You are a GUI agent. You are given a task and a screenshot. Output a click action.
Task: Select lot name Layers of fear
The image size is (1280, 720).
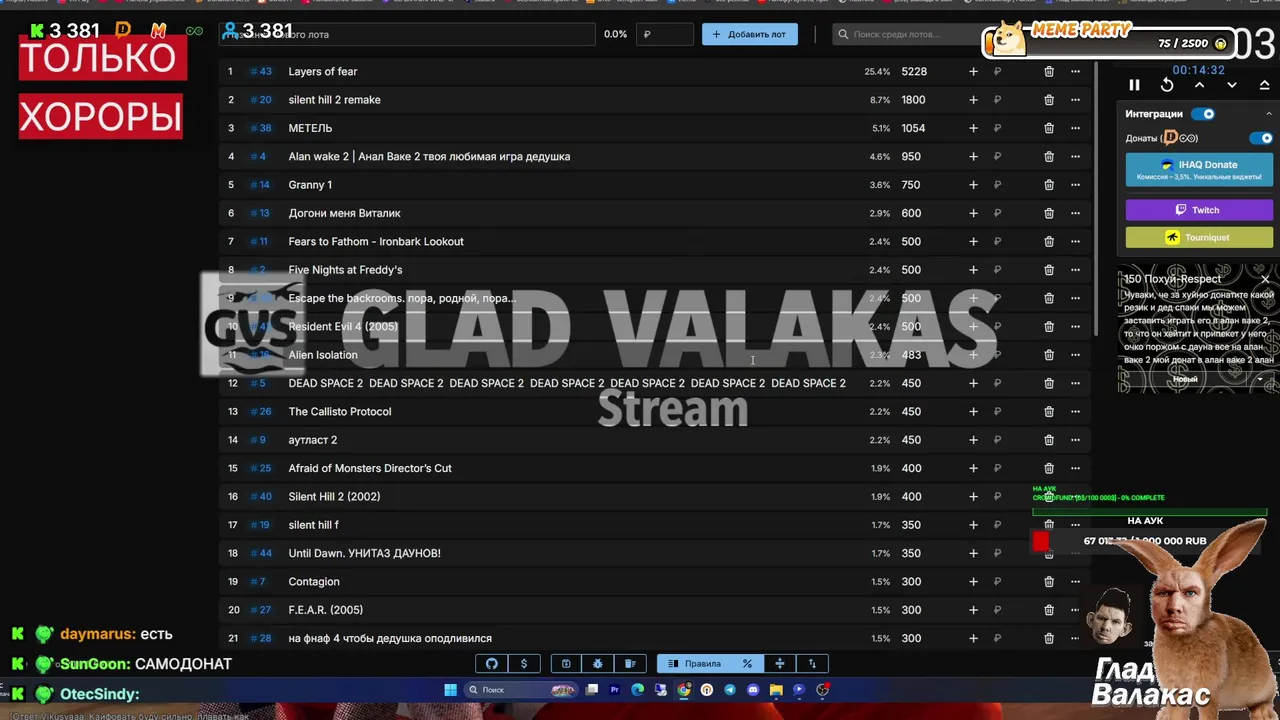323,72
